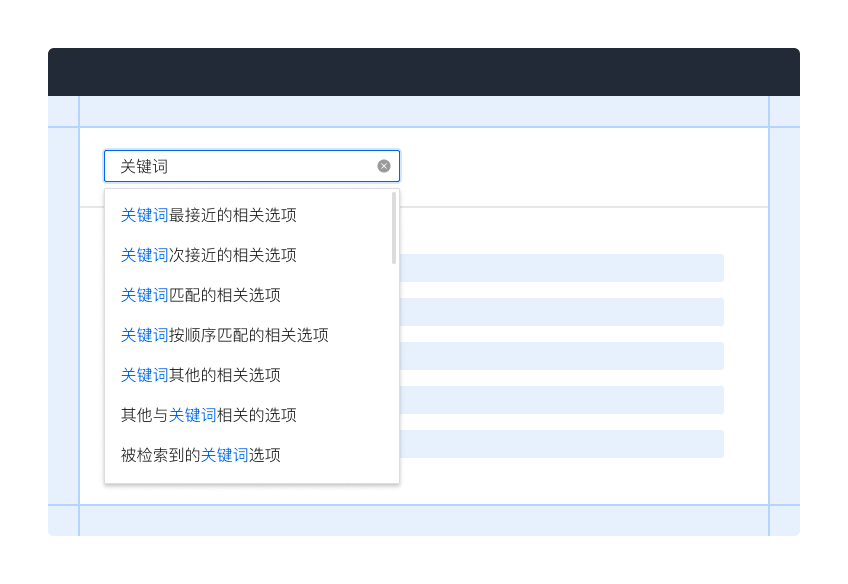Select the option 关键词最接近的相关选项

pyautogui.click(x=209, y=215)
